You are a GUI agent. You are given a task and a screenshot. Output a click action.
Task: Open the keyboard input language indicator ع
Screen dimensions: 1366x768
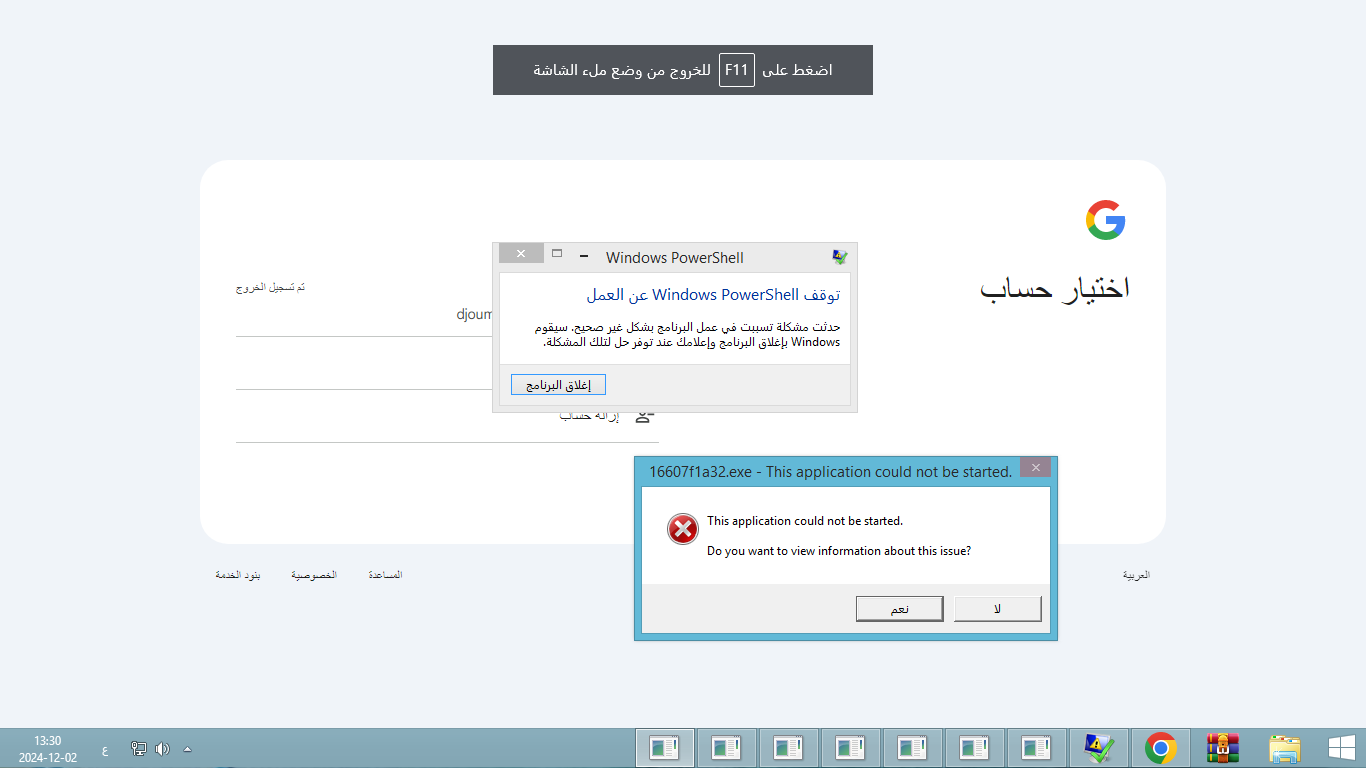point(105,749)
